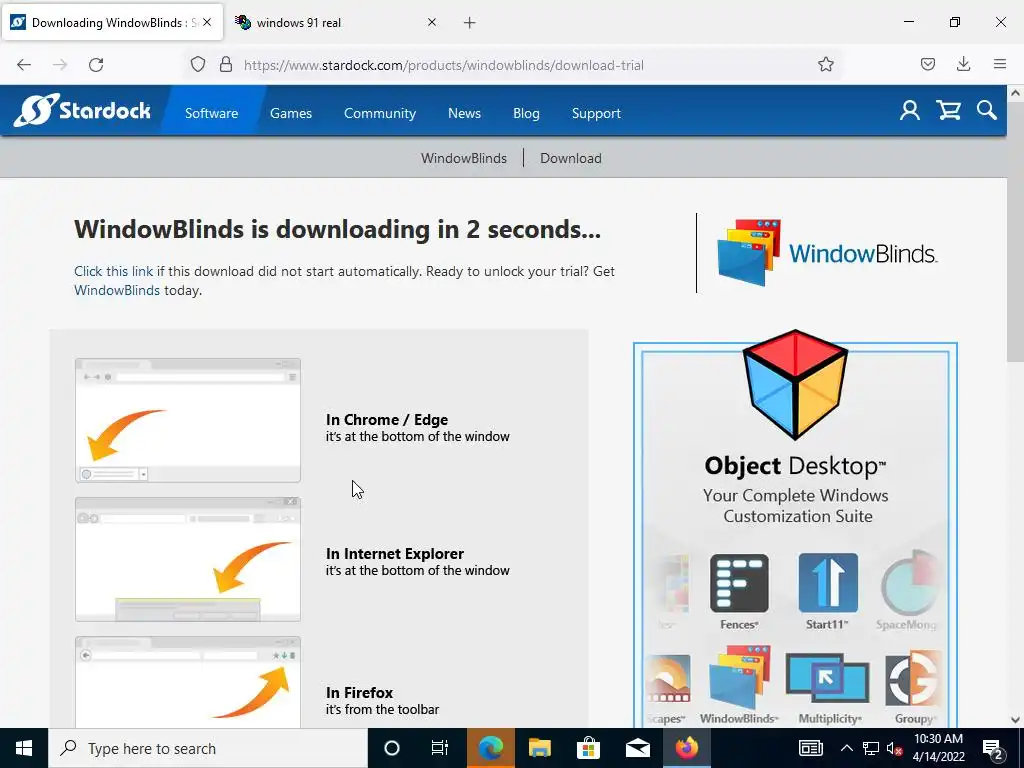Click the scrollbar down arrow

(x=1016, y=720)
